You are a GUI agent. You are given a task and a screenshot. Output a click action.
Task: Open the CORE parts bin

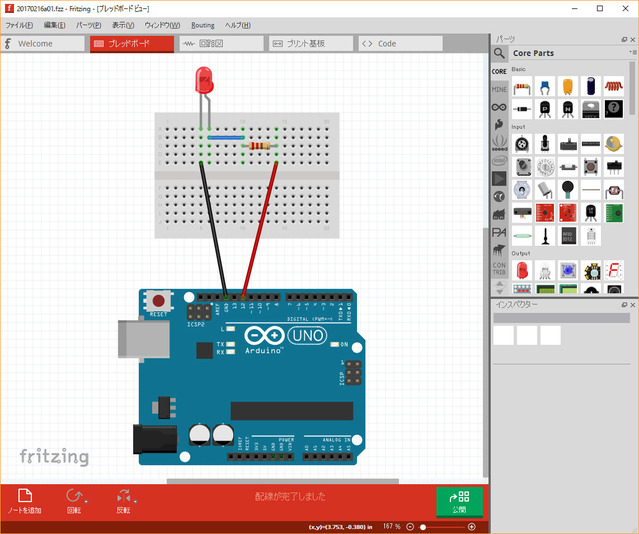(x=499, y=71)
